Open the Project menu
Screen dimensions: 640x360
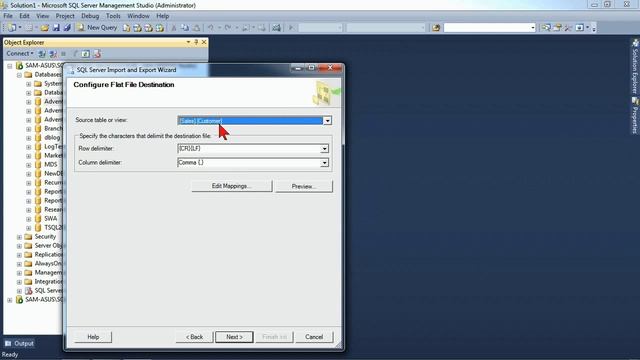[65, 16]
